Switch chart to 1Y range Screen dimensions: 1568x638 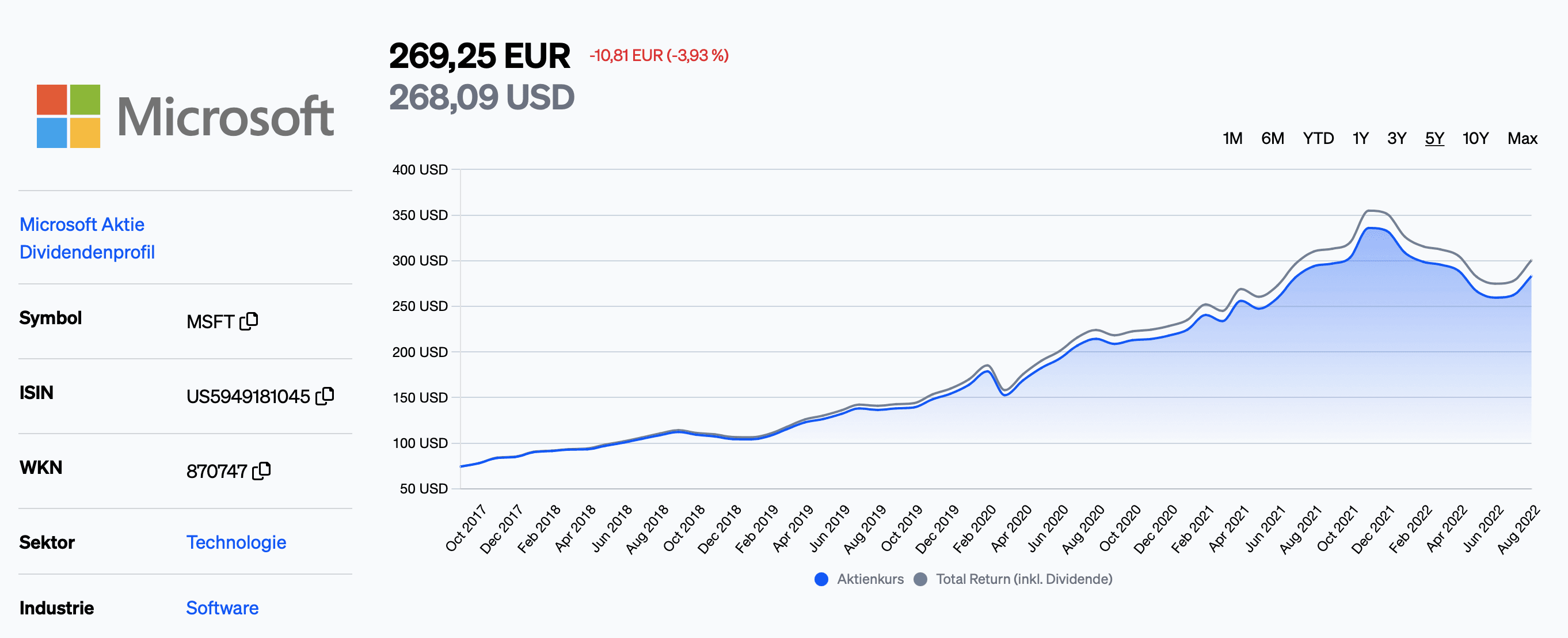pyautogui.click(x=1360, y=139)
